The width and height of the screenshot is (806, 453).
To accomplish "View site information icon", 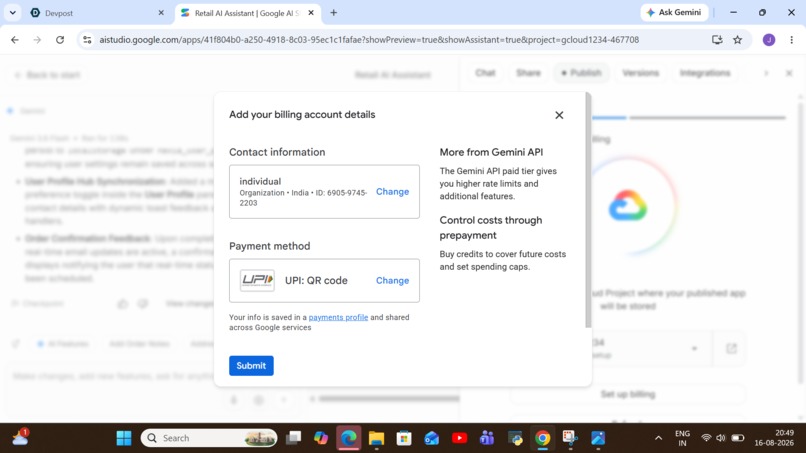I will pos(87,40).
